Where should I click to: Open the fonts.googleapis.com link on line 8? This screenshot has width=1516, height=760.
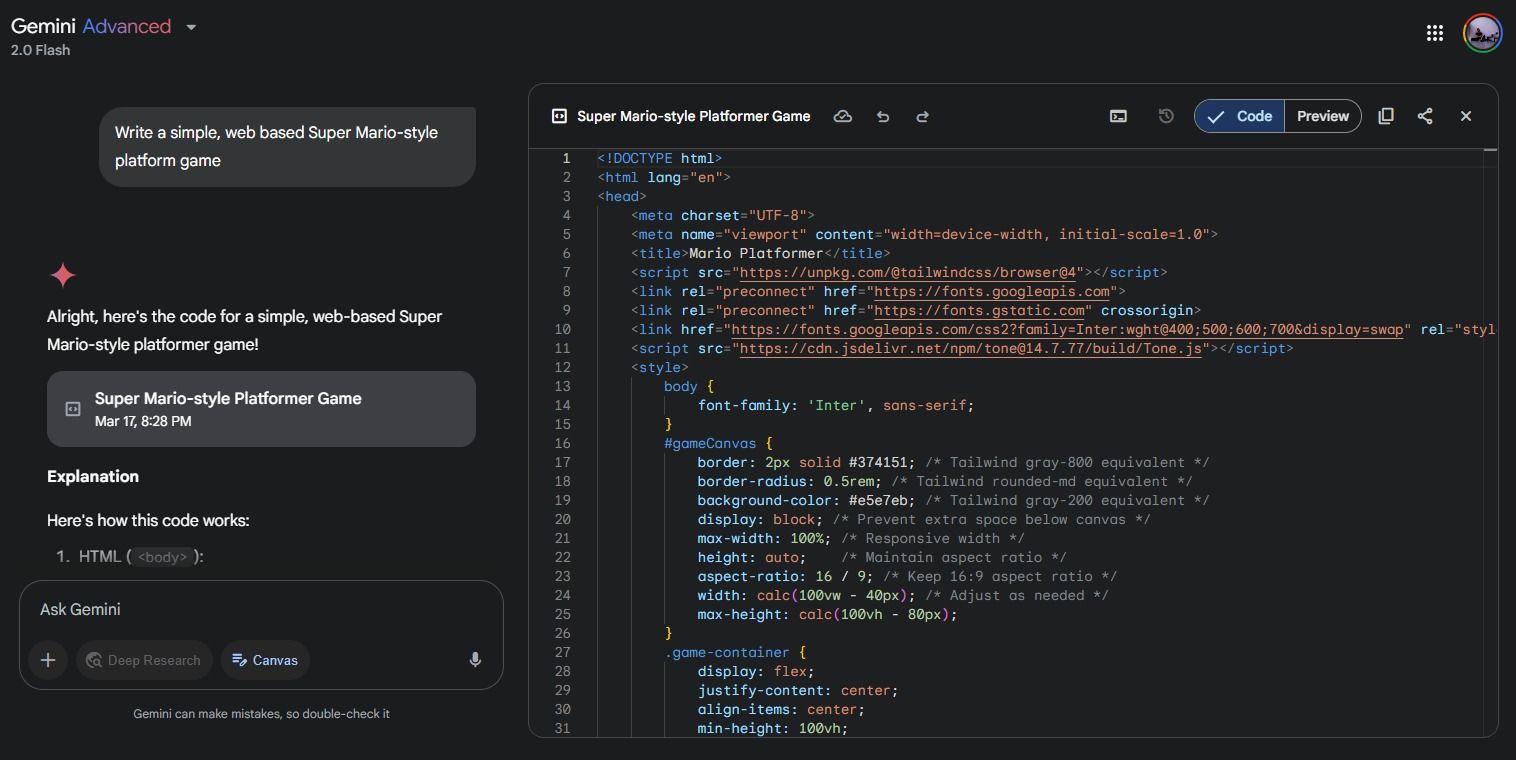pyautogui.click(x=992, y=291)
